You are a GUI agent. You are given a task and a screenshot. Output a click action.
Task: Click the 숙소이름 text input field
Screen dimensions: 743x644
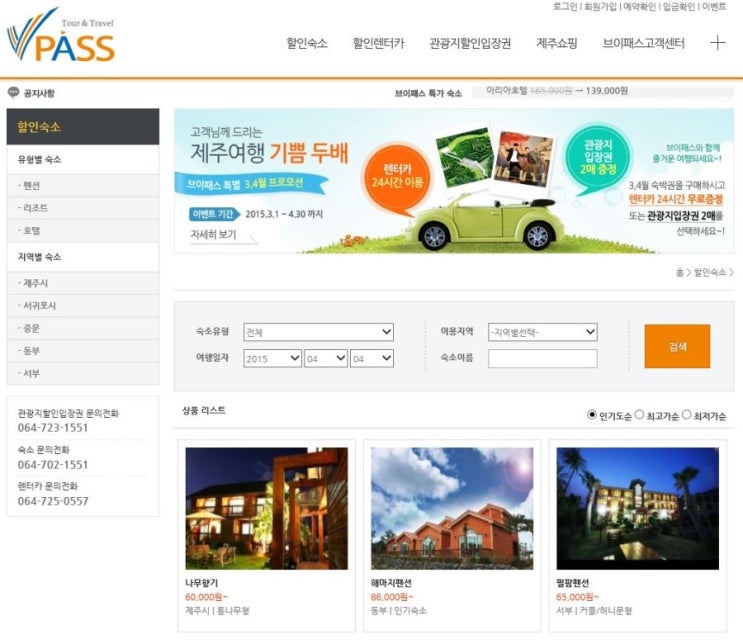pos(543,358)
